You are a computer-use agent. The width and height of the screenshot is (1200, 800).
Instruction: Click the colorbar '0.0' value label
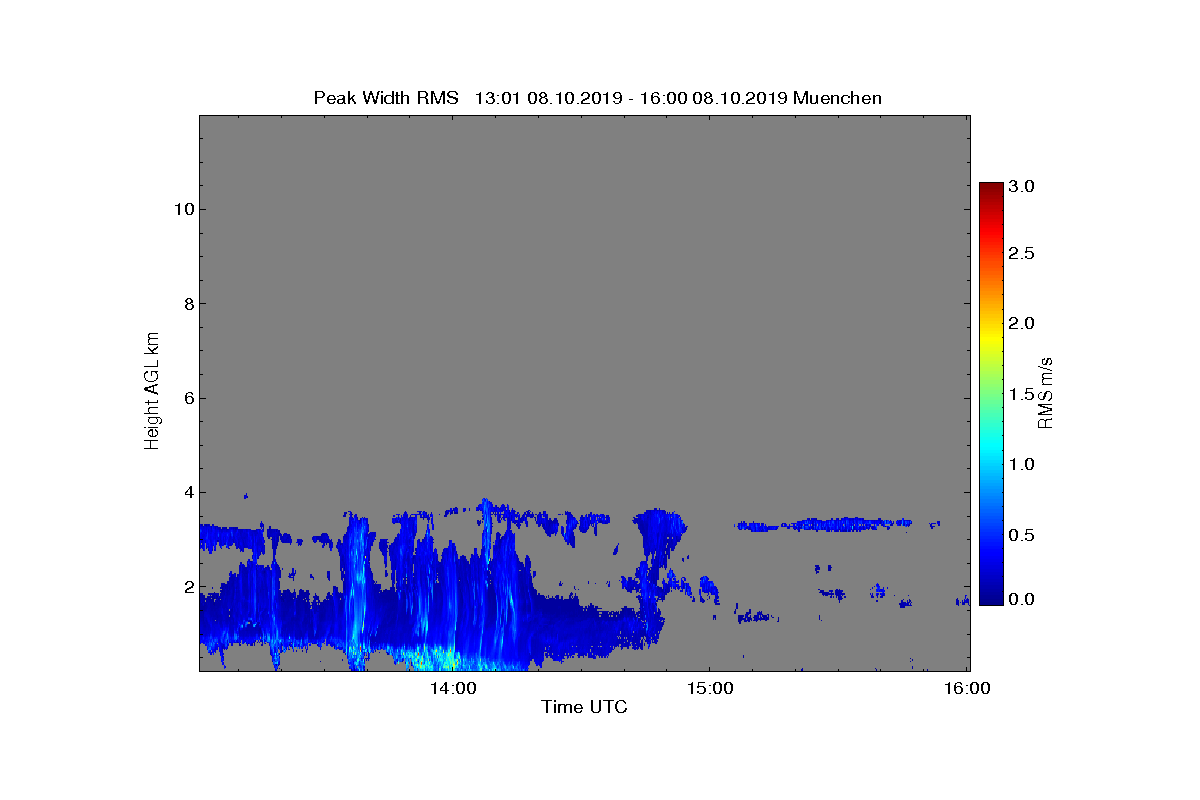[x=1020, y=599]
